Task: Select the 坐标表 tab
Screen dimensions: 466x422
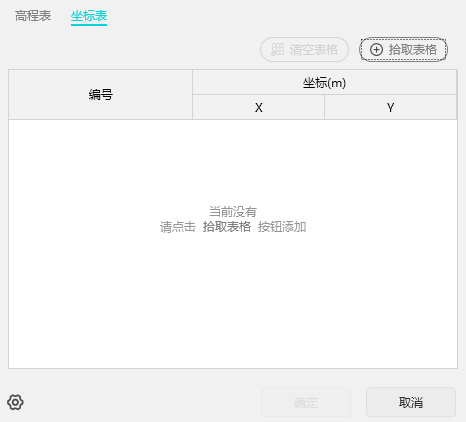Action: click(89, 17)
